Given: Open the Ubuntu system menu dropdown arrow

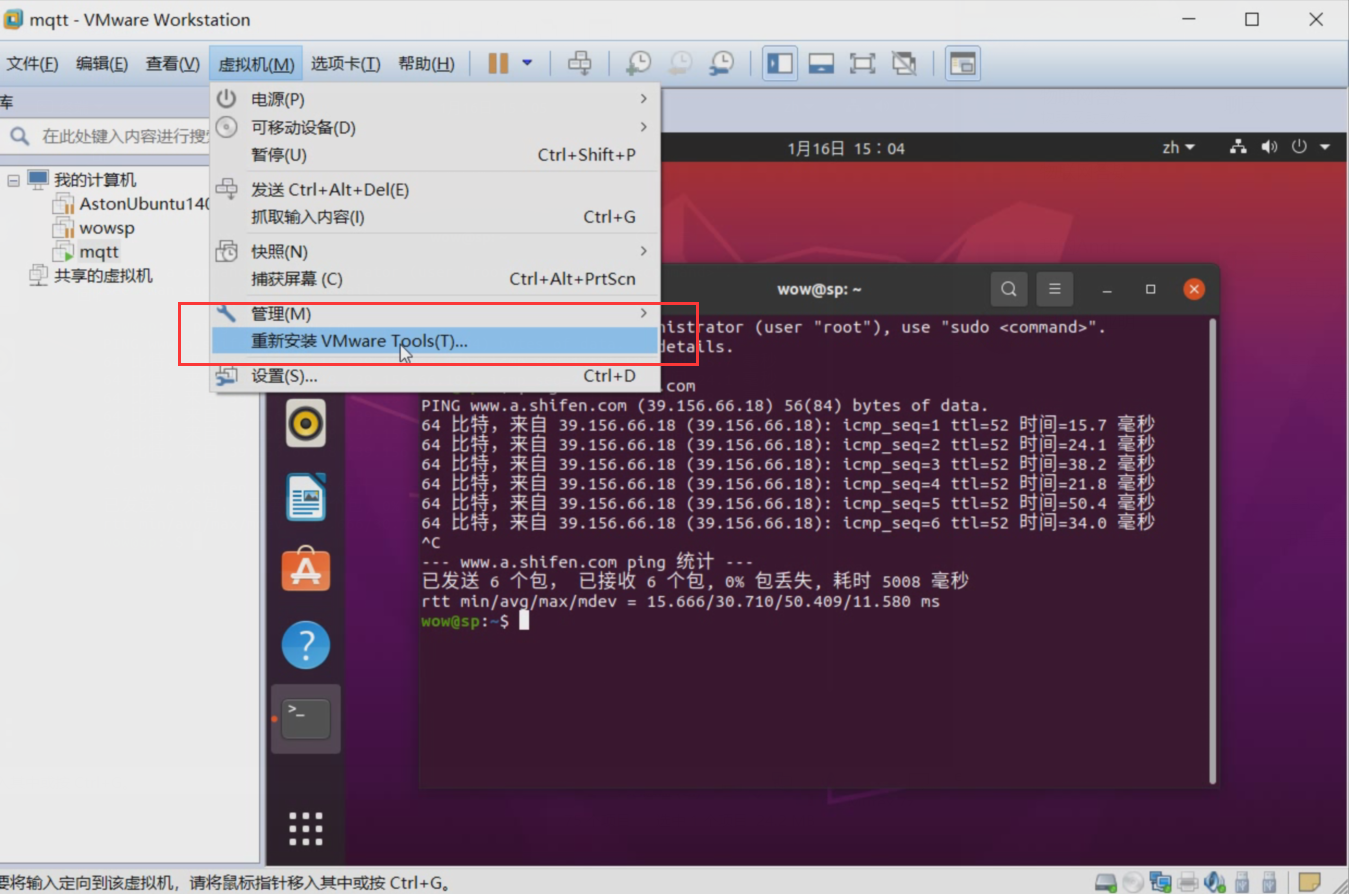Looking at the screenshot, I should click(x=1325, y=147).
